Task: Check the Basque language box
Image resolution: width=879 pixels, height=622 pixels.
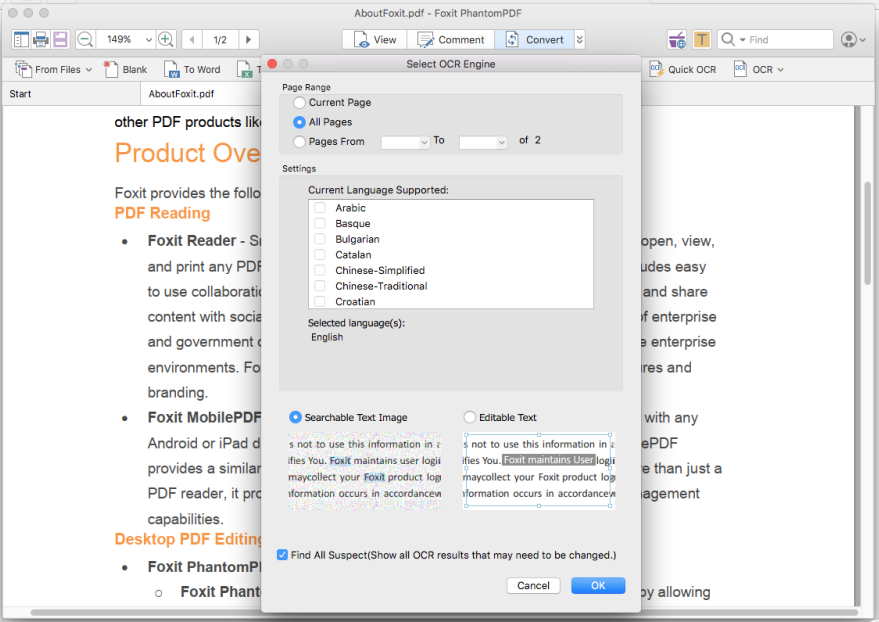Action: tap(320, 224)
